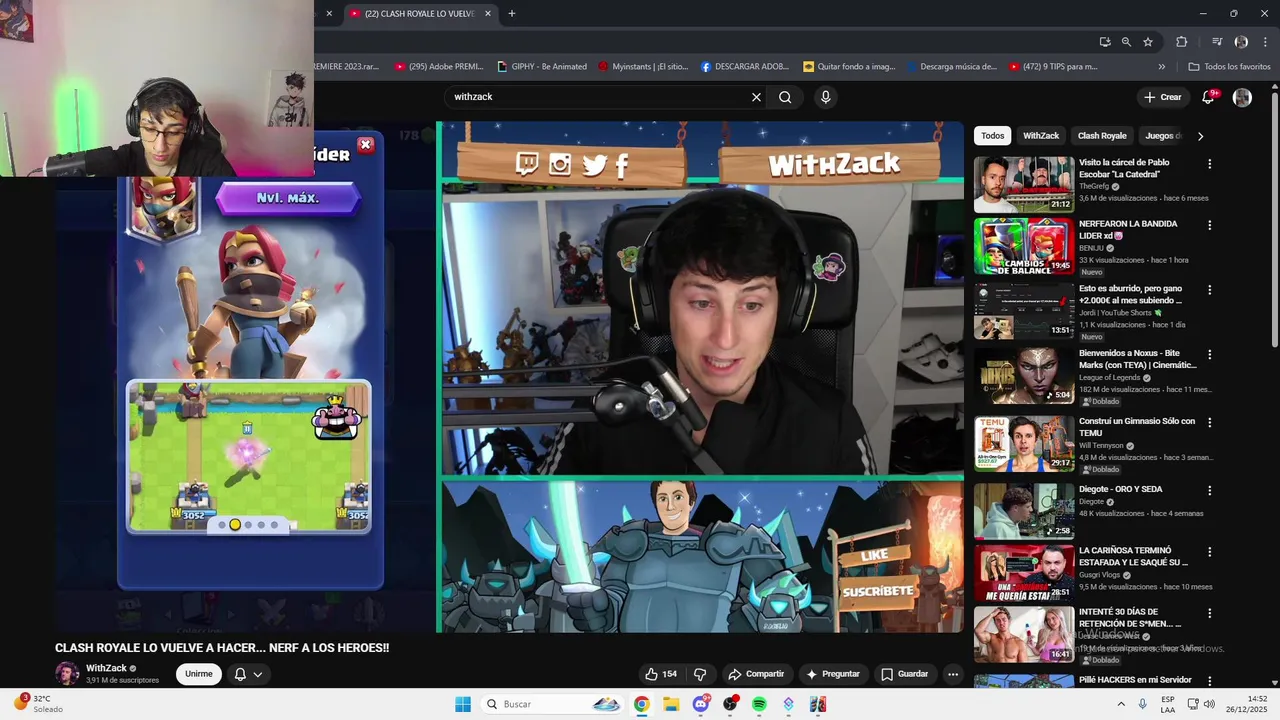Select the Clash Royale filter chip
This screenshot has height=720, width=1280.
coord(1102,136)
